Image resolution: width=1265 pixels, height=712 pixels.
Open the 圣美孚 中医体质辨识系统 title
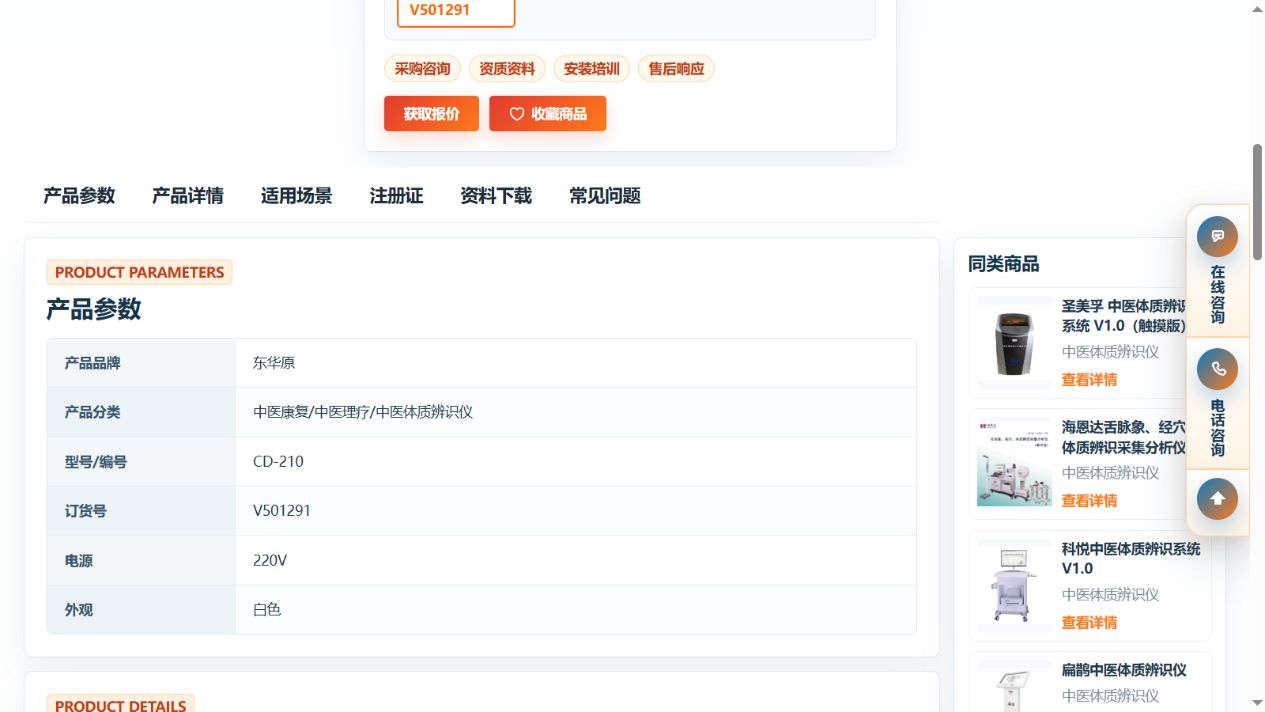click(x=1124, y=316)
